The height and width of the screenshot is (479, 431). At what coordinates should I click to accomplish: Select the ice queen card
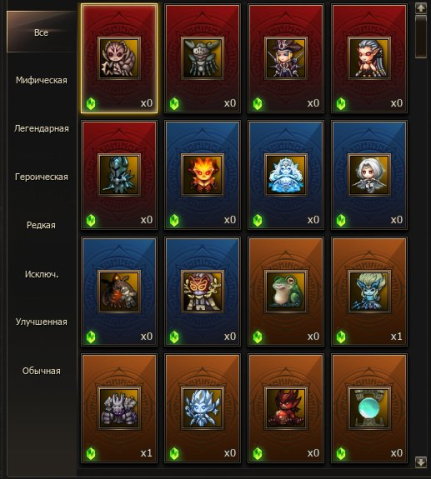pyautogui.click(x=286, y=175)
